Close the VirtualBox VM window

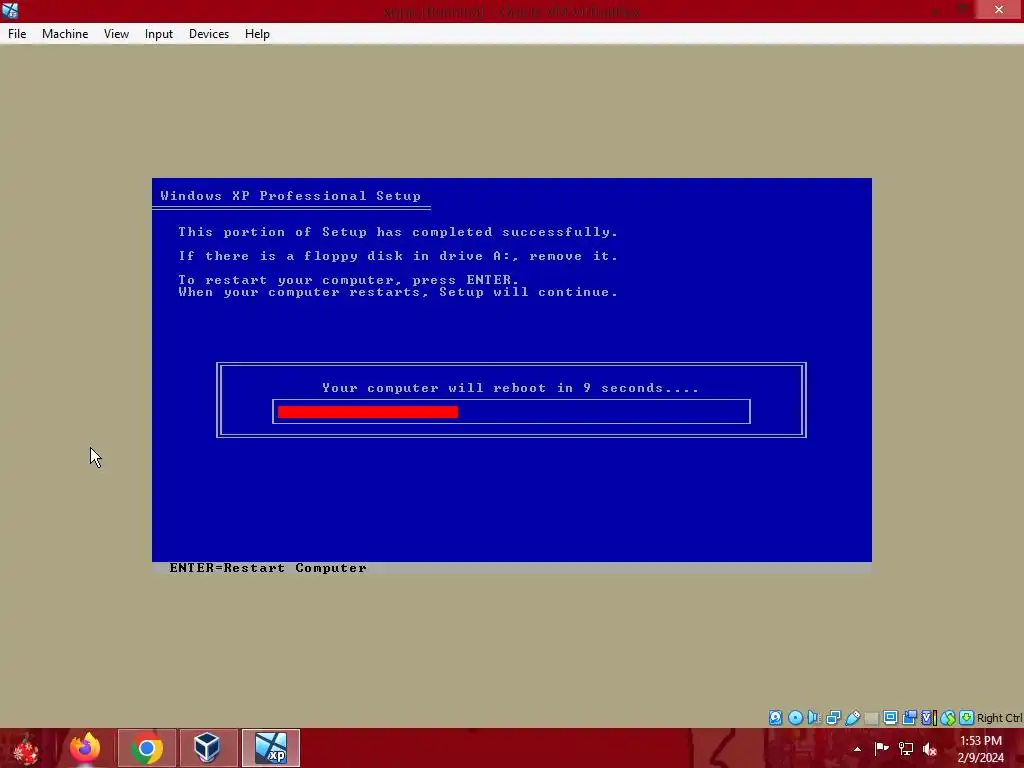click(999, 9)
